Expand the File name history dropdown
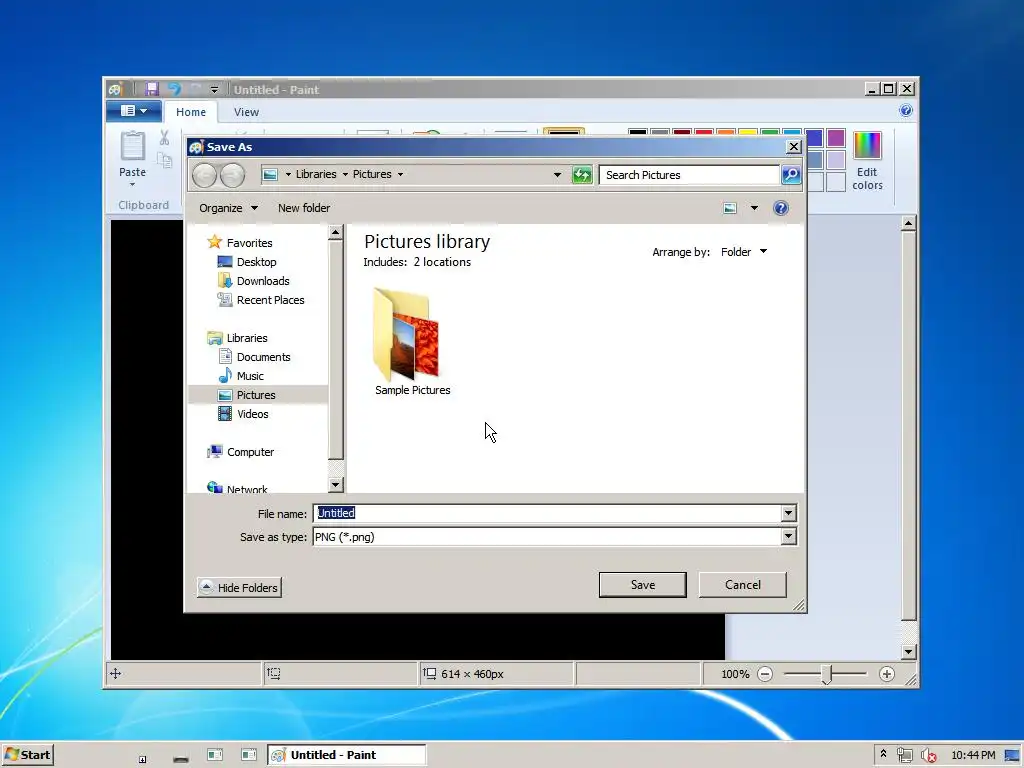The width and height of the screenshot is (1024, 768). (x=788, y=513)
